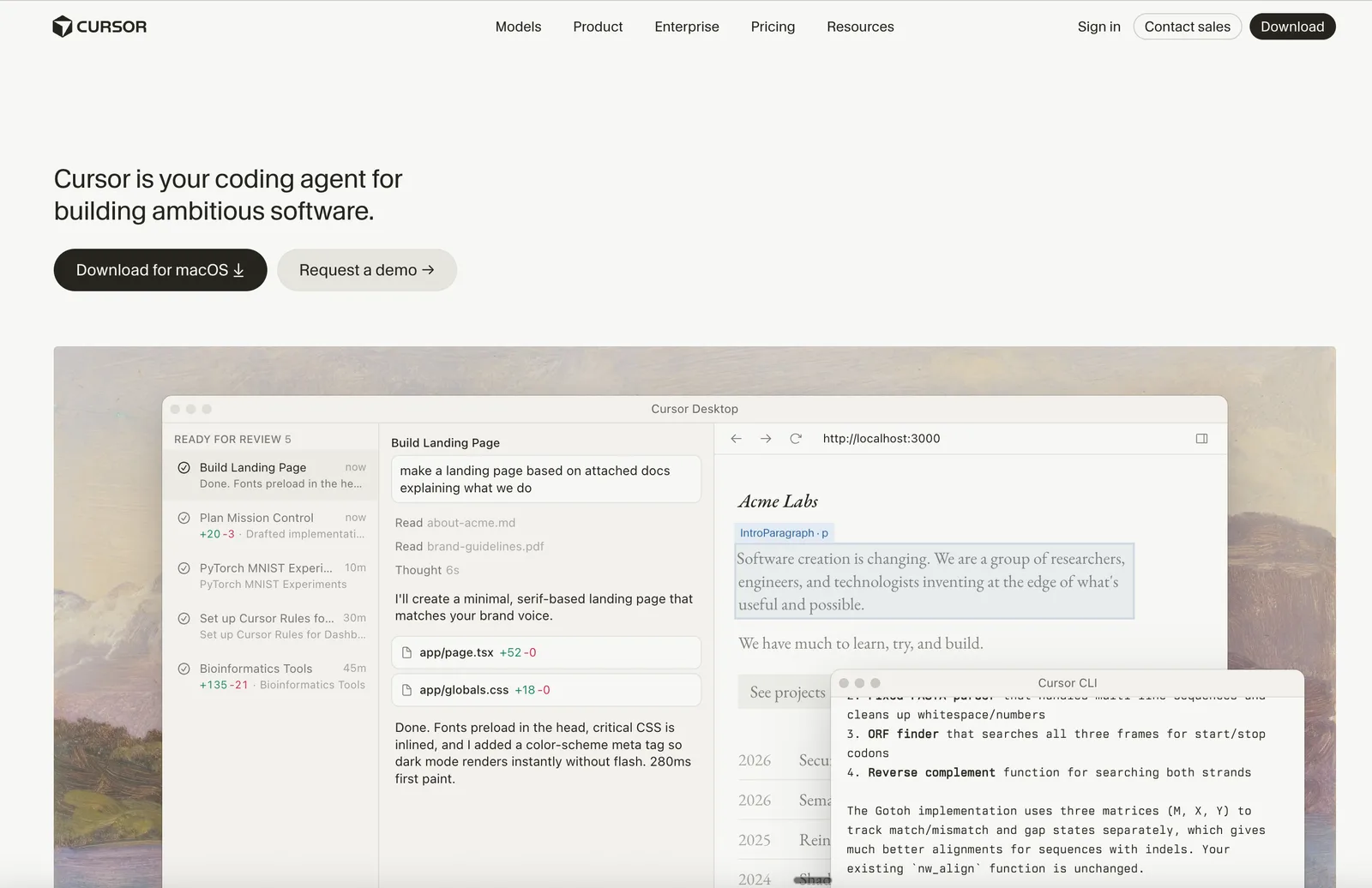The image size is (1372, 888).
Task: Click 'Read brand-guidelines.pdf' line
Action: (x=469, y=546)
